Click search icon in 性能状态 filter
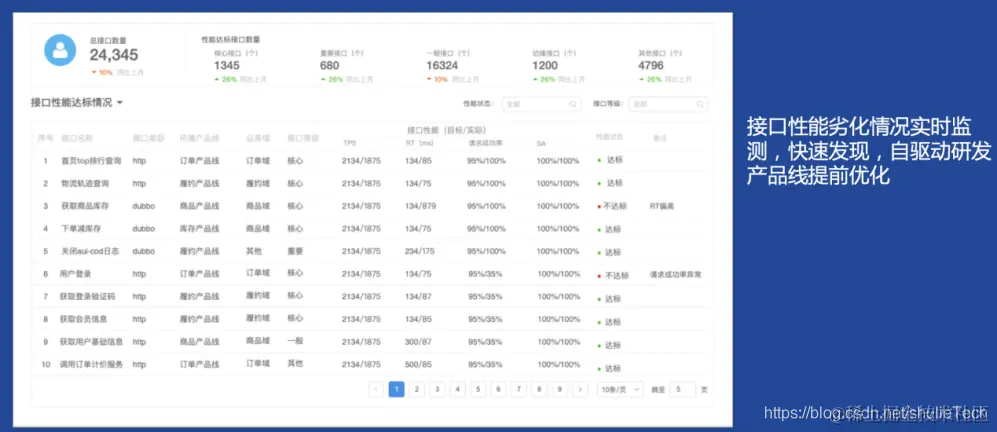This screenshot has height=432, width=997. coord(573,104)
